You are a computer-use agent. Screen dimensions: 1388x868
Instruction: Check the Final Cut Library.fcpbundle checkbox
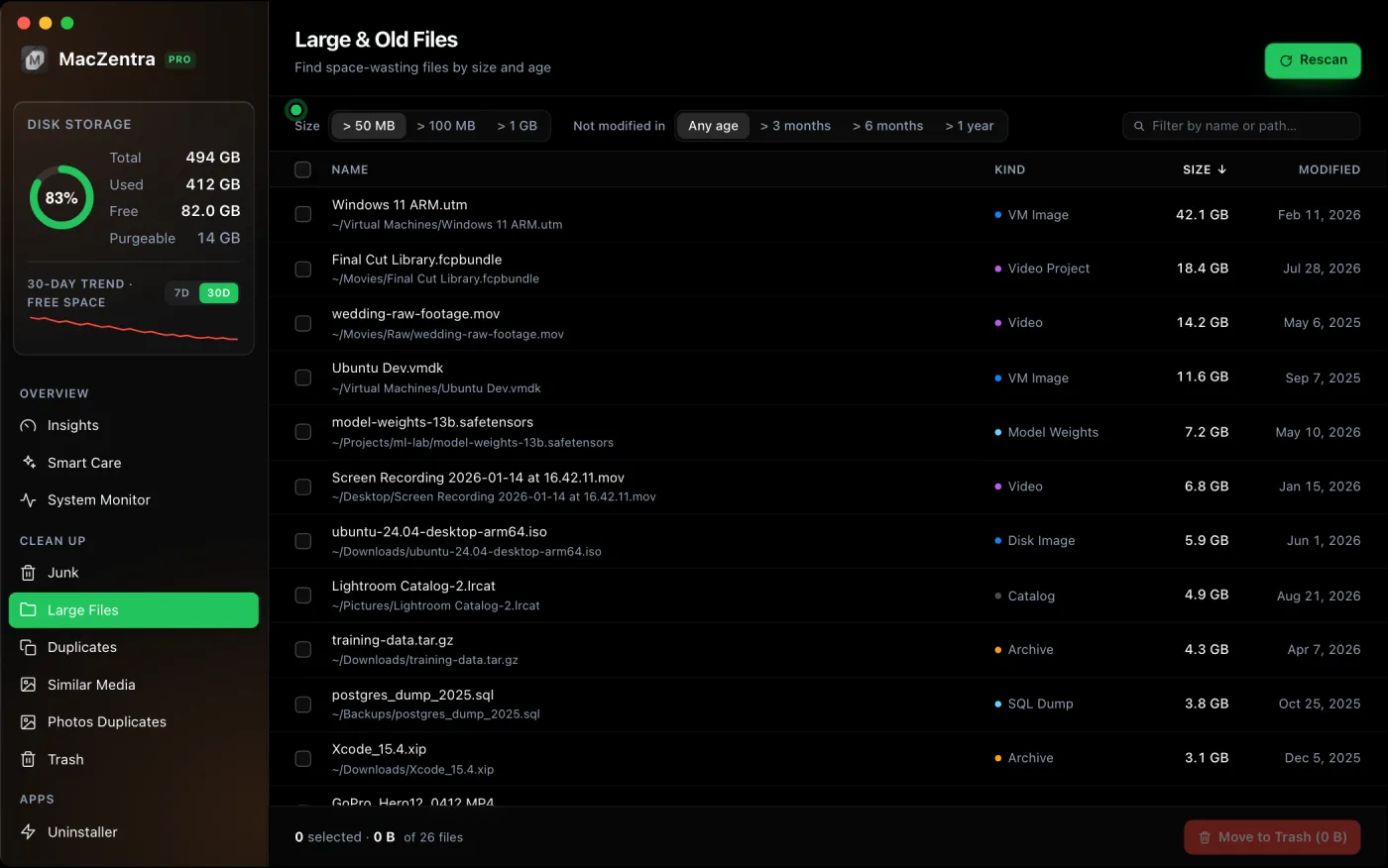[x=303, y=269]
